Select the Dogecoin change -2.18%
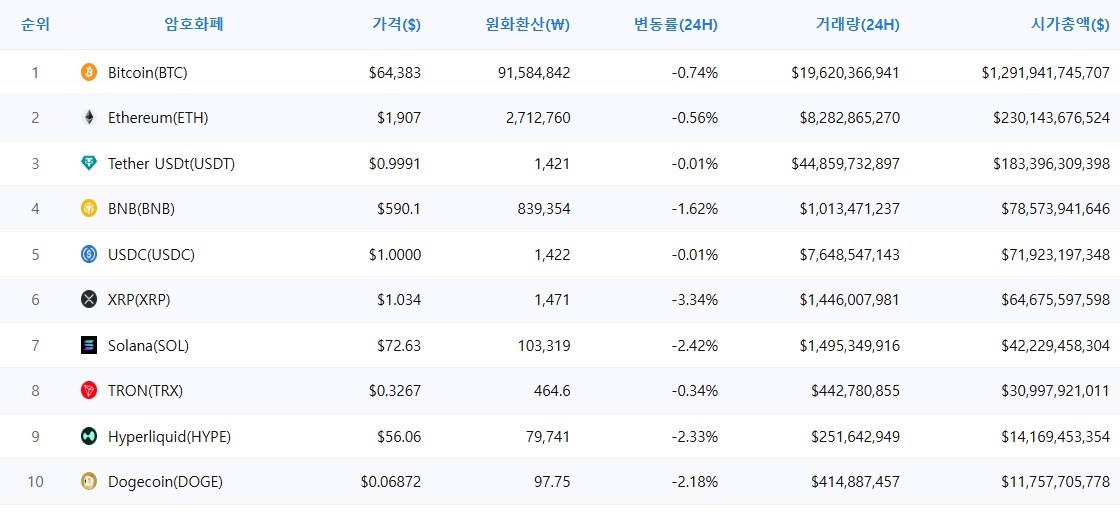Viewport: 1120px width, 514px height. 695,482
